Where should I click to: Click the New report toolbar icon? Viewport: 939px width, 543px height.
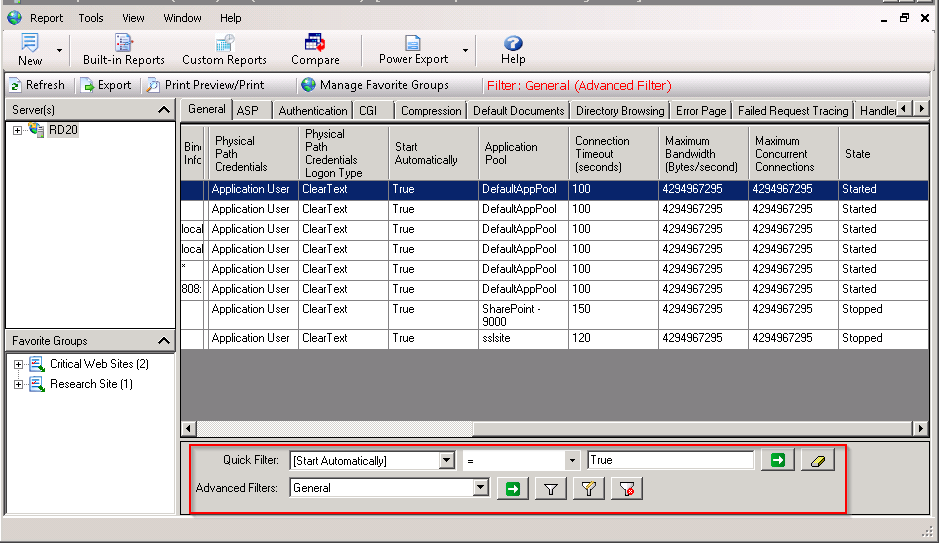click(x=30, y=44)
